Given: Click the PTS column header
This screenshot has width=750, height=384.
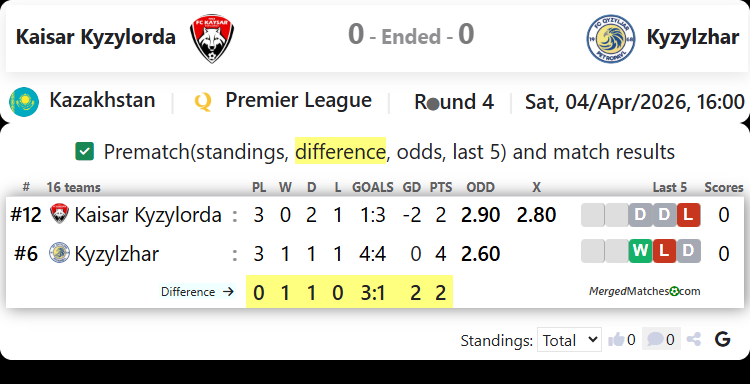Looking at the screenshot, I should 441,187.
